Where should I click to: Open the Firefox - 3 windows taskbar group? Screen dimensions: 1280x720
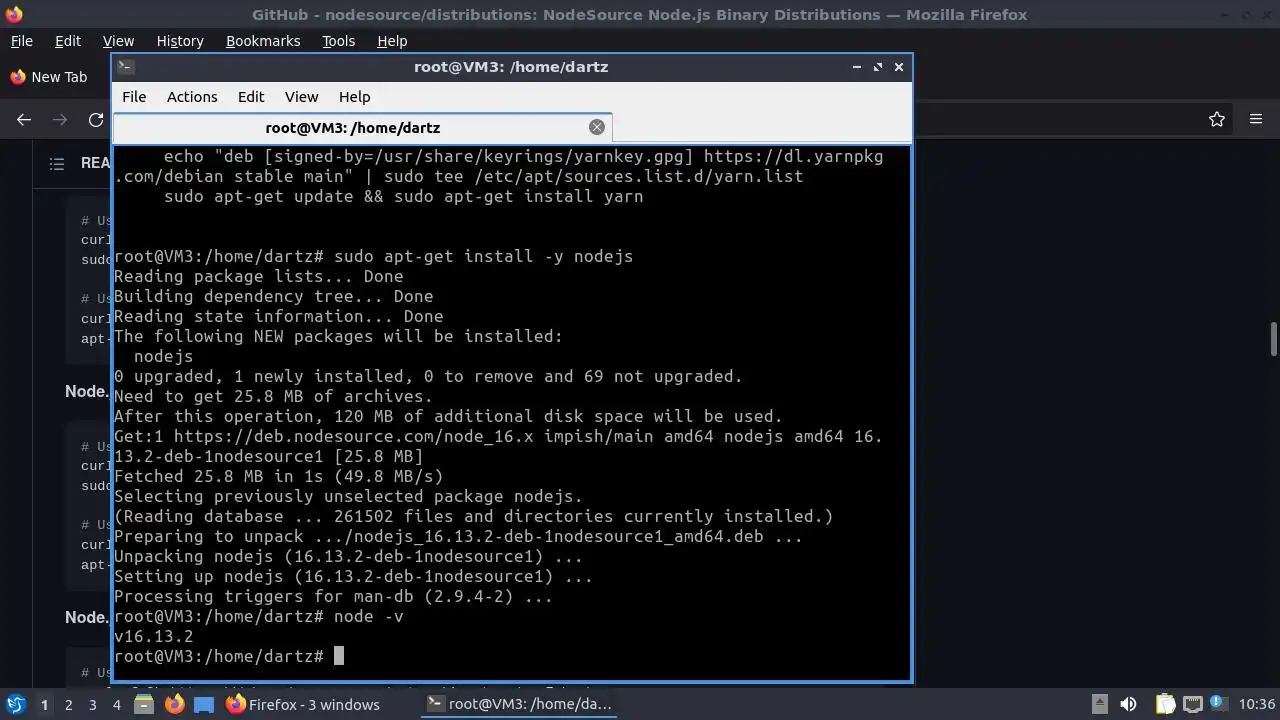(303, 704)
